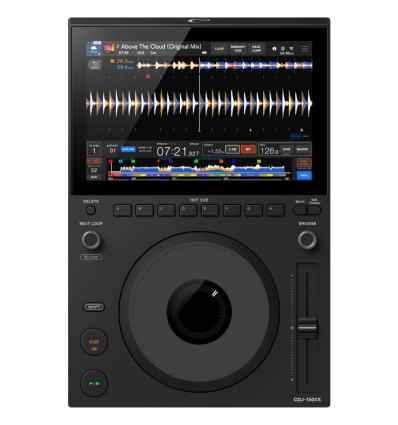Tap the filter funnel icon
This screenshot has width=398, height=425.
(291, 48)
